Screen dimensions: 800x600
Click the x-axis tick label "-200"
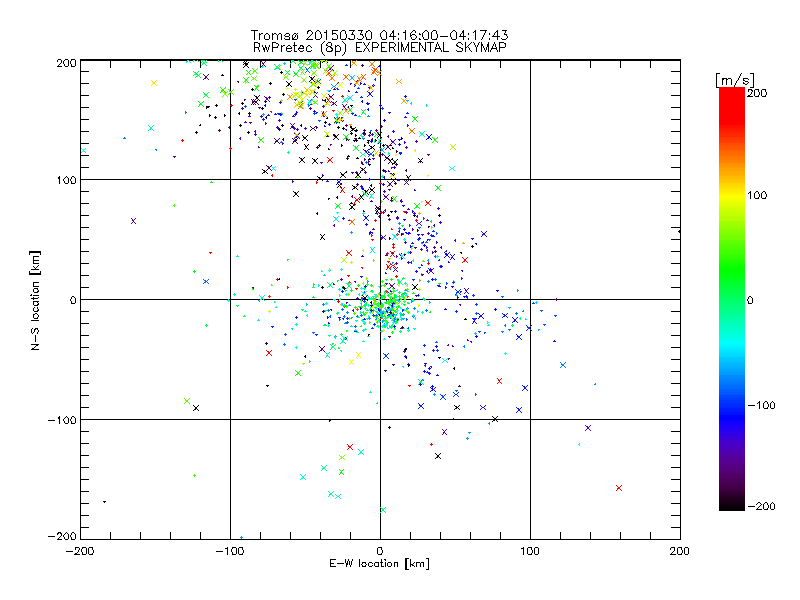coord(80,551)
